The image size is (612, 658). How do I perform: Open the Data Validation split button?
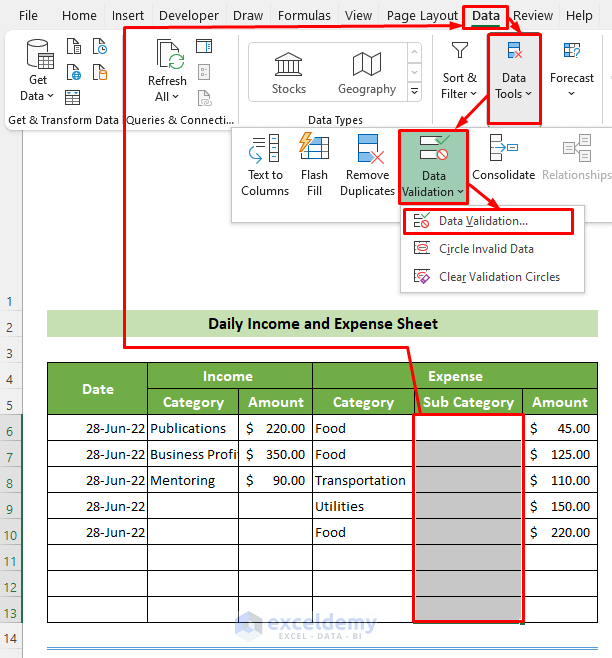[433, 167]
